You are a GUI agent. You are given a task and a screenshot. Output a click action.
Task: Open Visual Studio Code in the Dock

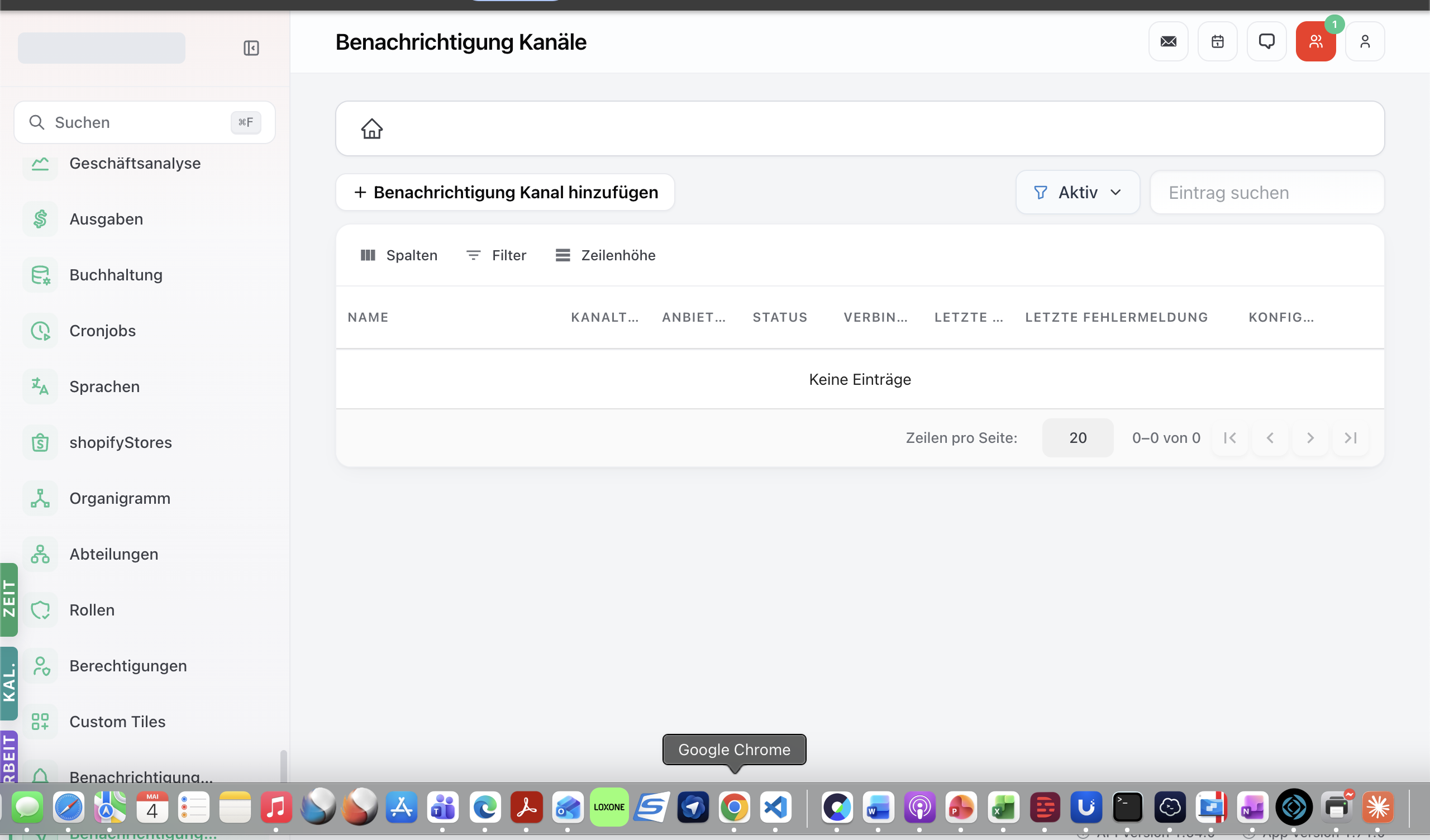[x=776, y=807]
